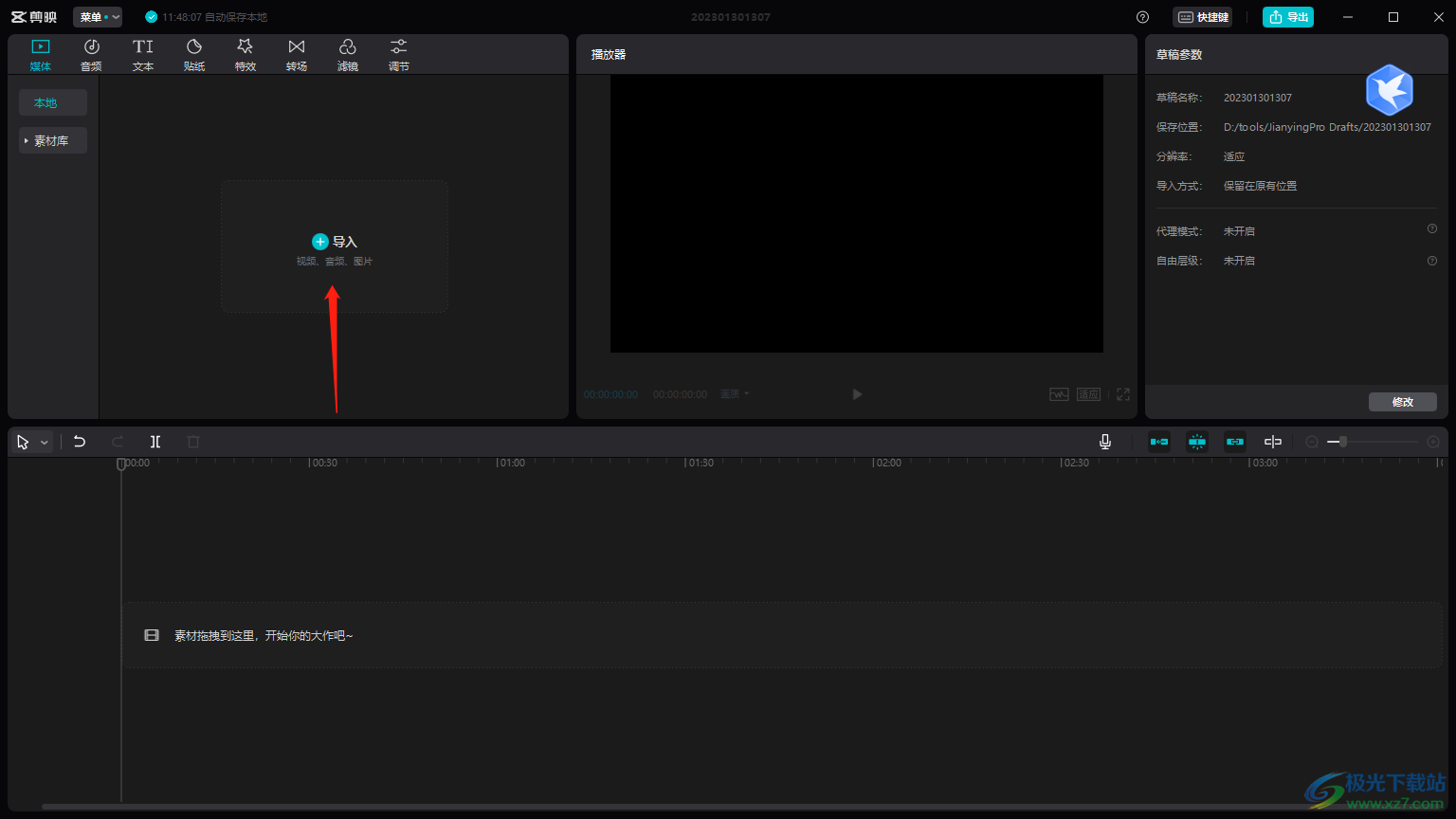The image size is (1456, 819).
Task: Toggle auto snapping on timeline
Action: pyautogui.click(x=1197, y=442)
